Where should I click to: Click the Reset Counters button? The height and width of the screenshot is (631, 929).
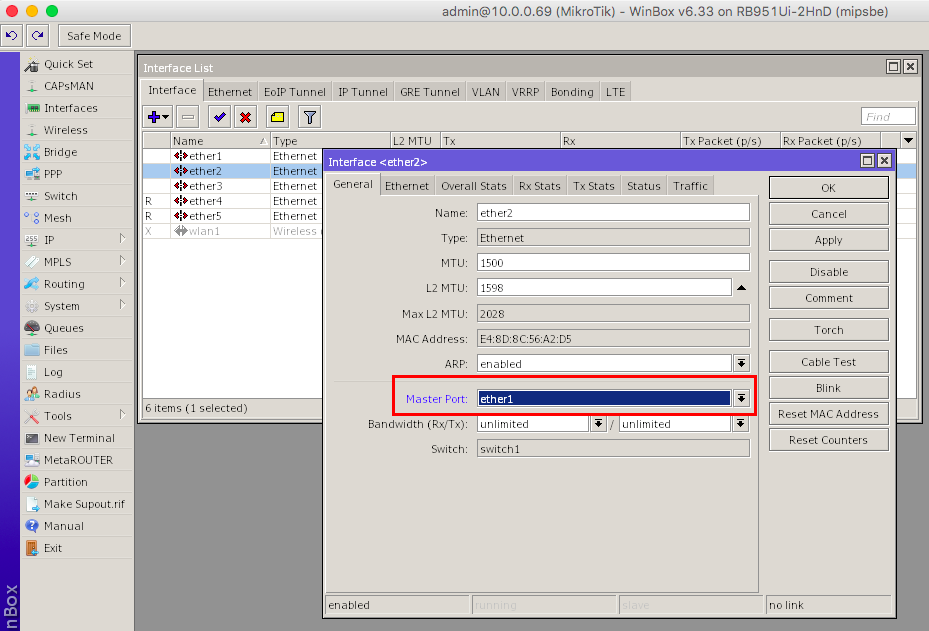828,440
